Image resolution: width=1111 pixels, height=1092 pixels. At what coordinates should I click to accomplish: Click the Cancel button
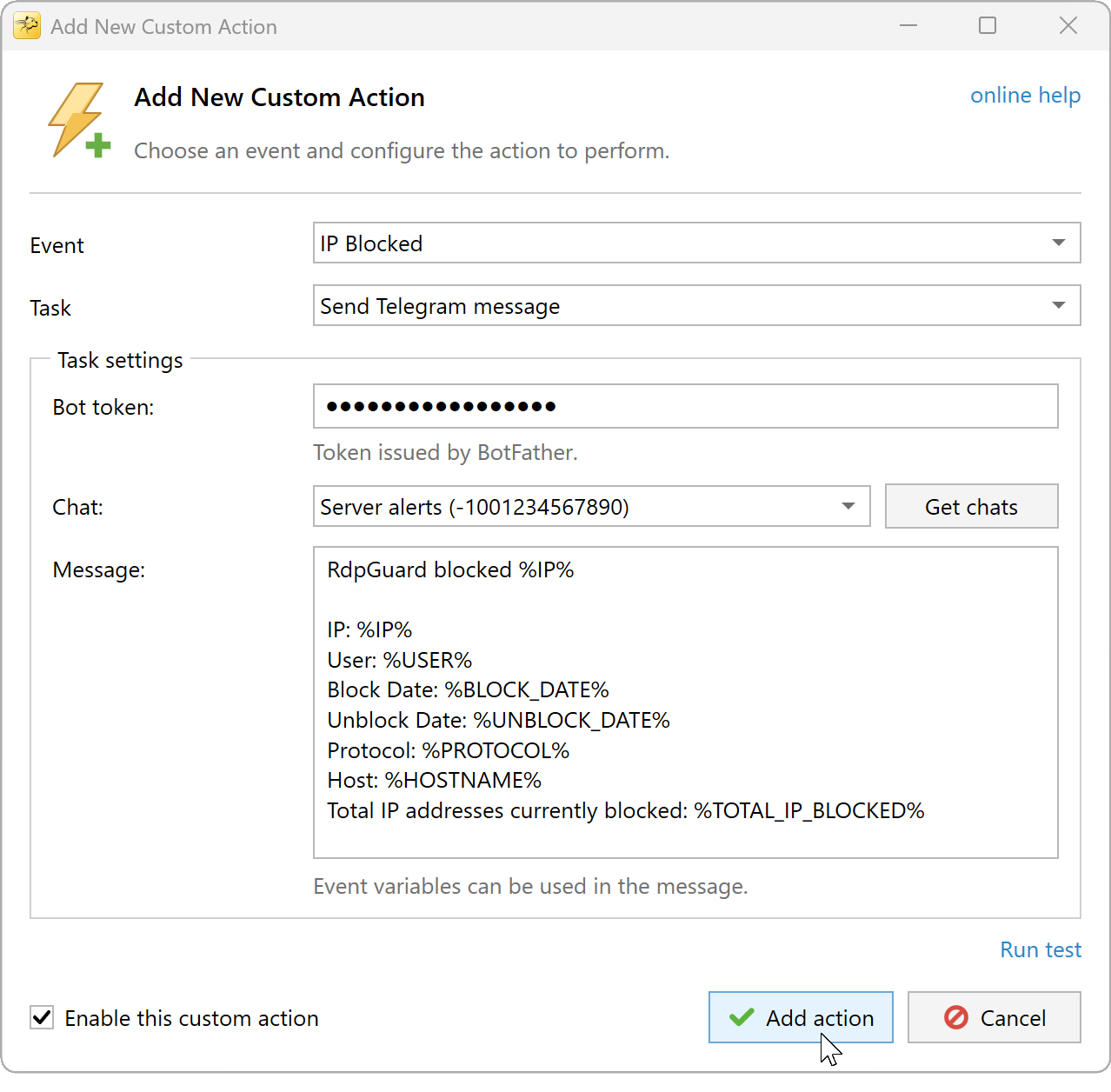click(995, 1017)
